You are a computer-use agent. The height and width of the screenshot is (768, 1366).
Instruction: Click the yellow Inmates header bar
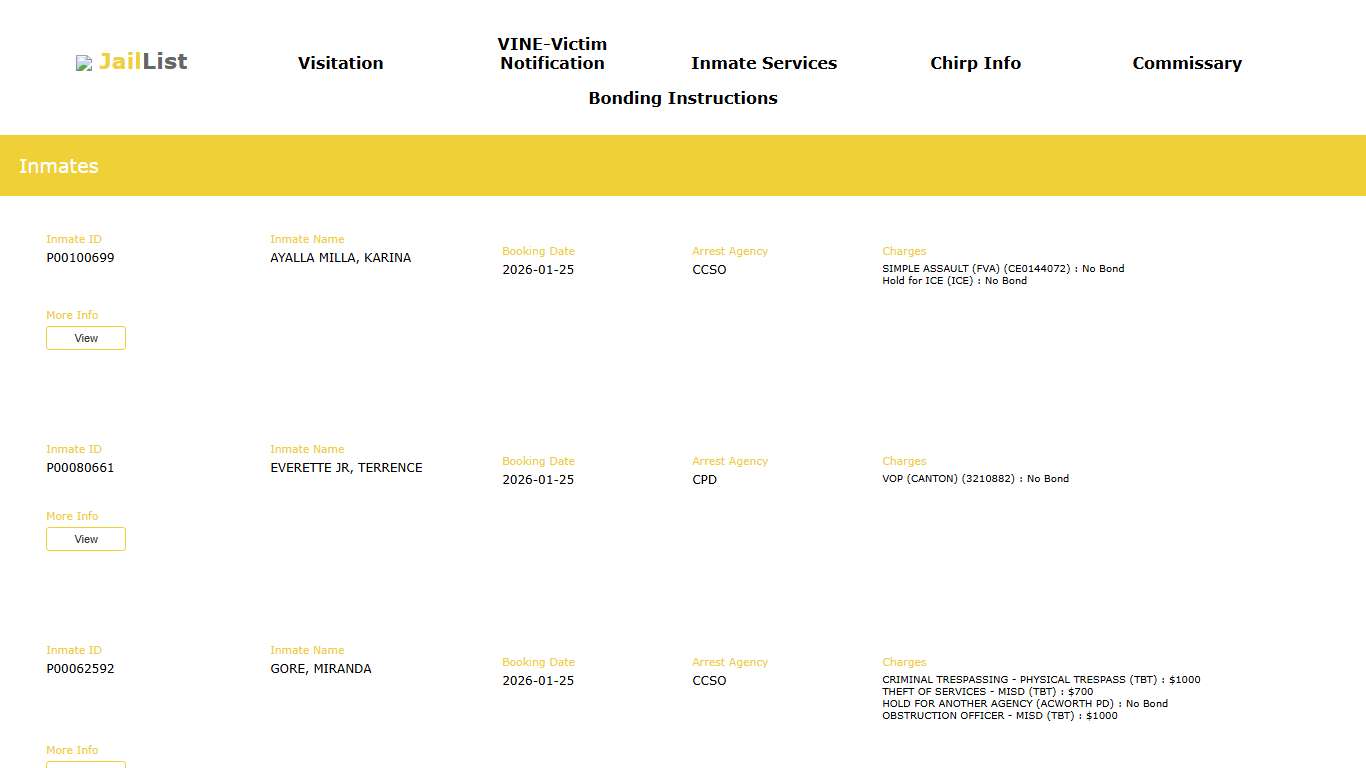point(683,166)
